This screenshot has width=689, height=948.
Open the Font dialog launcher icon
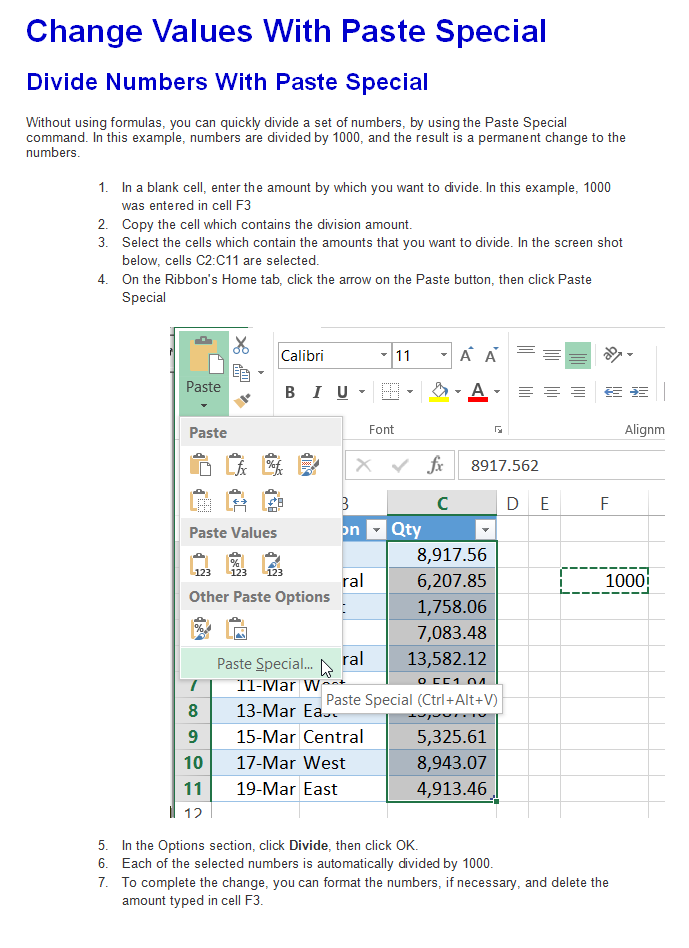click(x=498, y=429)
